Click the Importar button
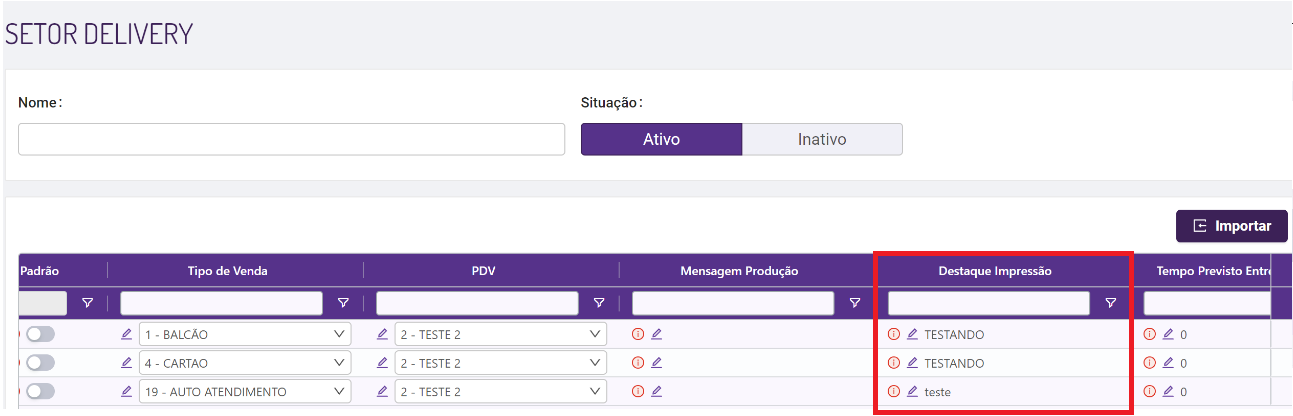Viewport: 1293px width, 416px height. tap(1231, 226)
